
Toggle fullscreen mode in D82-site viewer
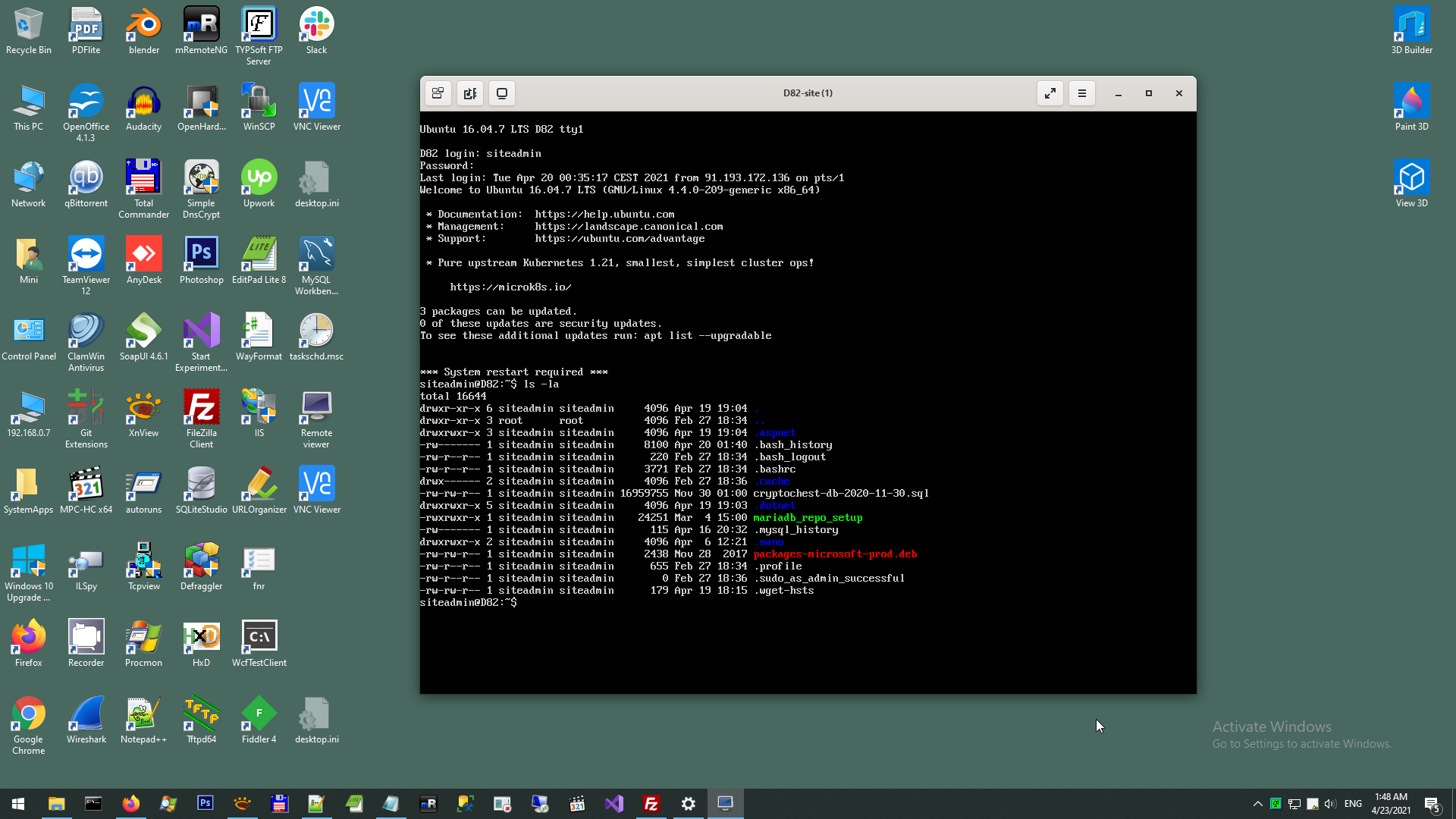click(x=1050, y=93)
